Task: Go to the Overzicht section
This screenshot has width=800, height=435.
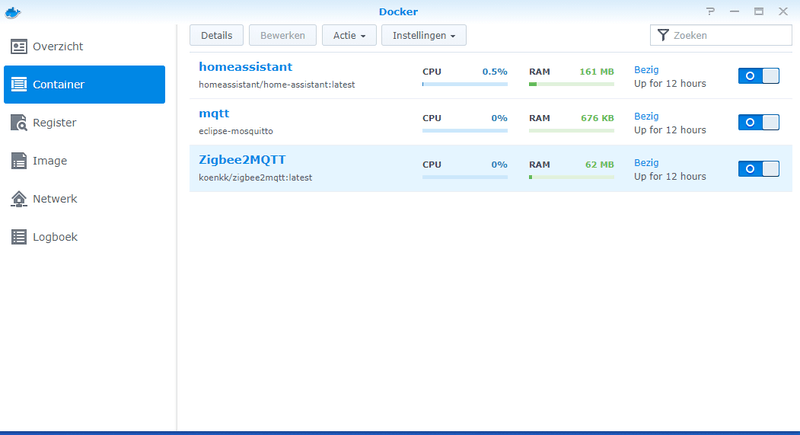Action: click(x=58, y=46)
